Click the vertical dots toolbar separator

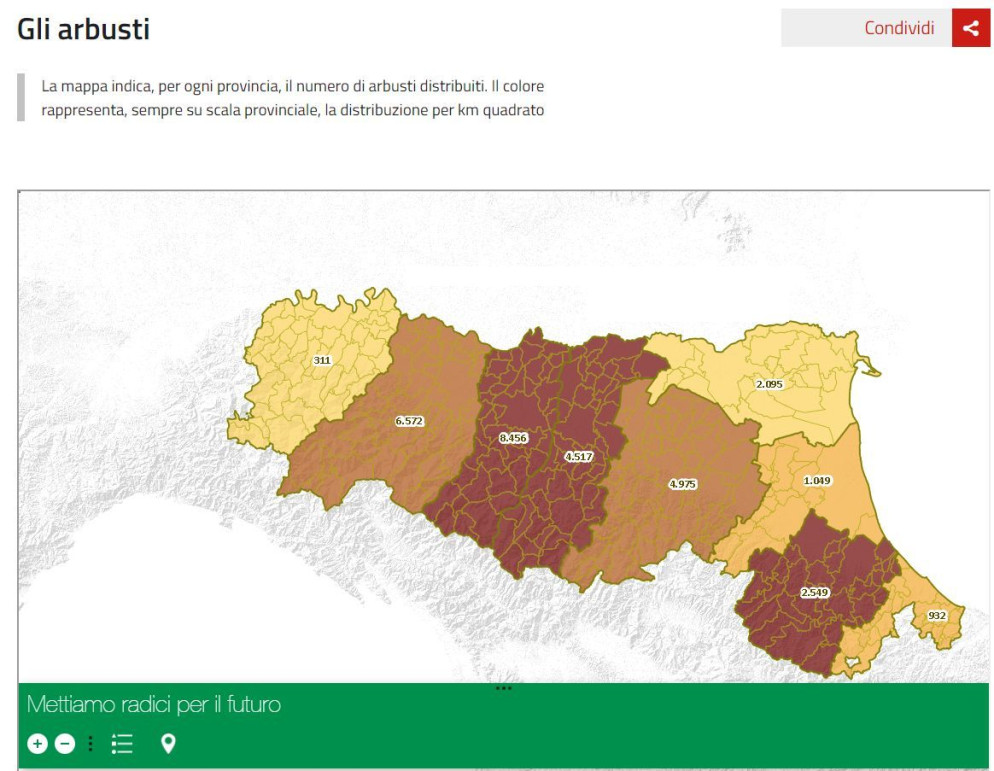coord(91,743)
